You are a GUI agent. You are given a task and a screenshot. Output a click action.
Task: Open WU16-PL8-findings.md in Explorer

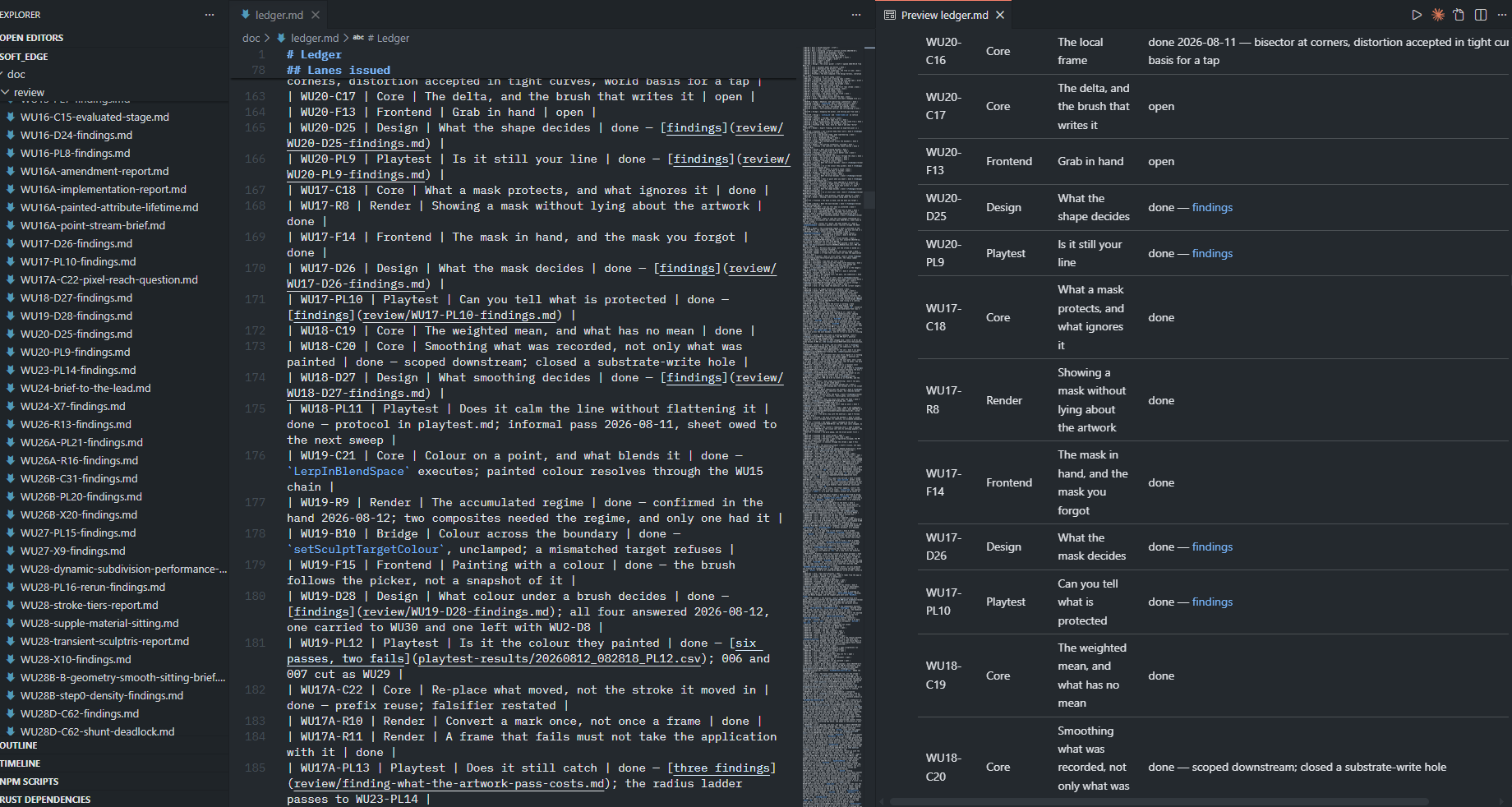coord(76,153)
